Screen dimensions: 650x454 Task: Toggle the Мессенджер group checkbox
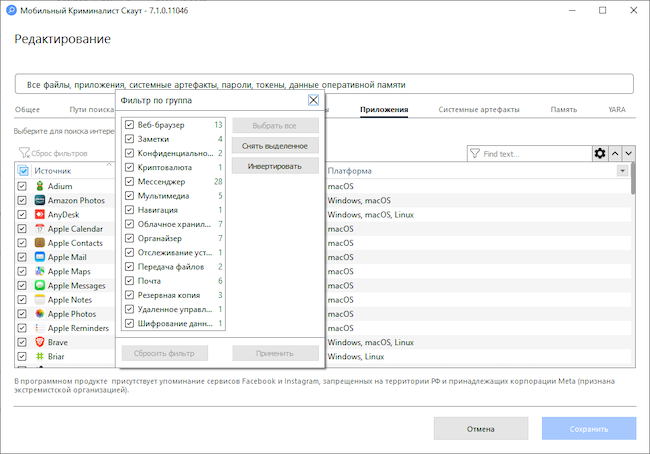(x=129, y=182)
